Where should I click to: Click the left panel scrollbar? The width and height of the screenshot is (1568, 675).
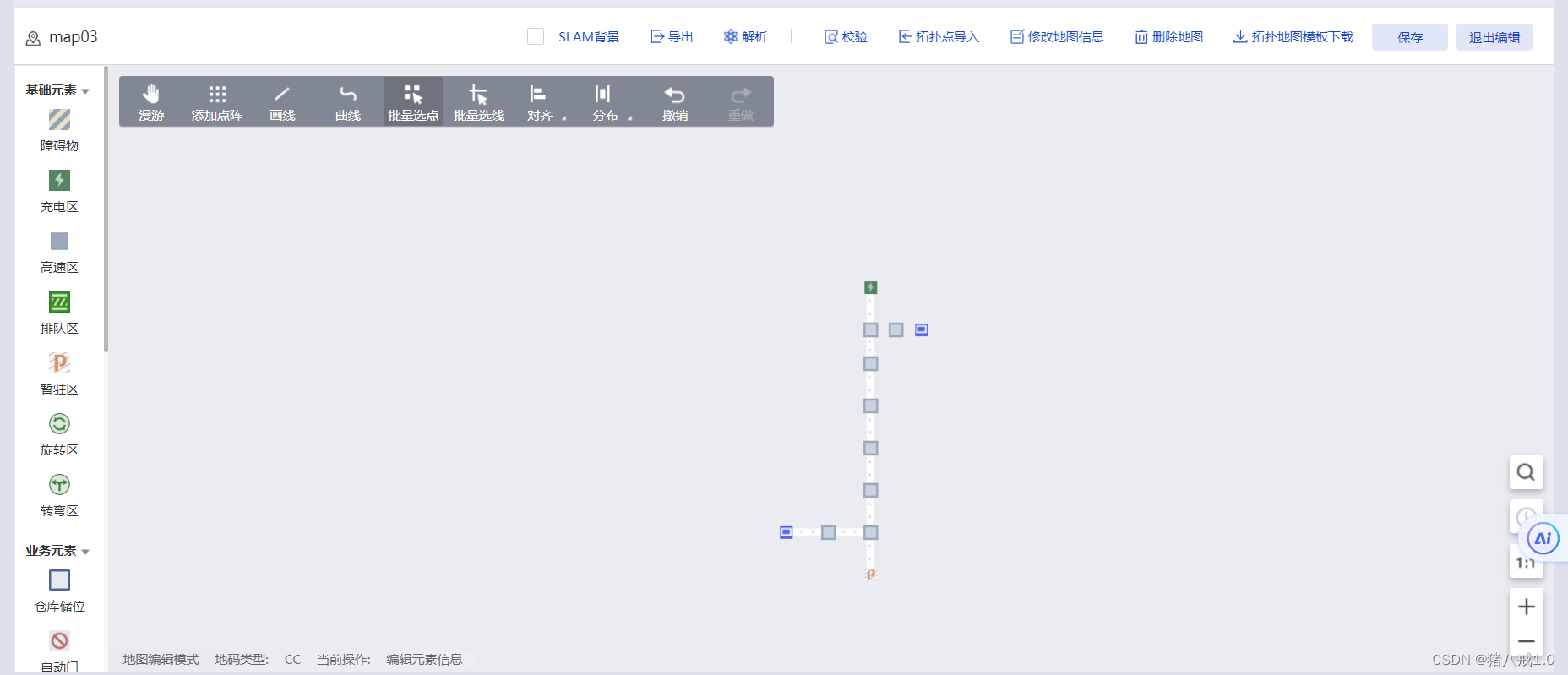(106, 209)
